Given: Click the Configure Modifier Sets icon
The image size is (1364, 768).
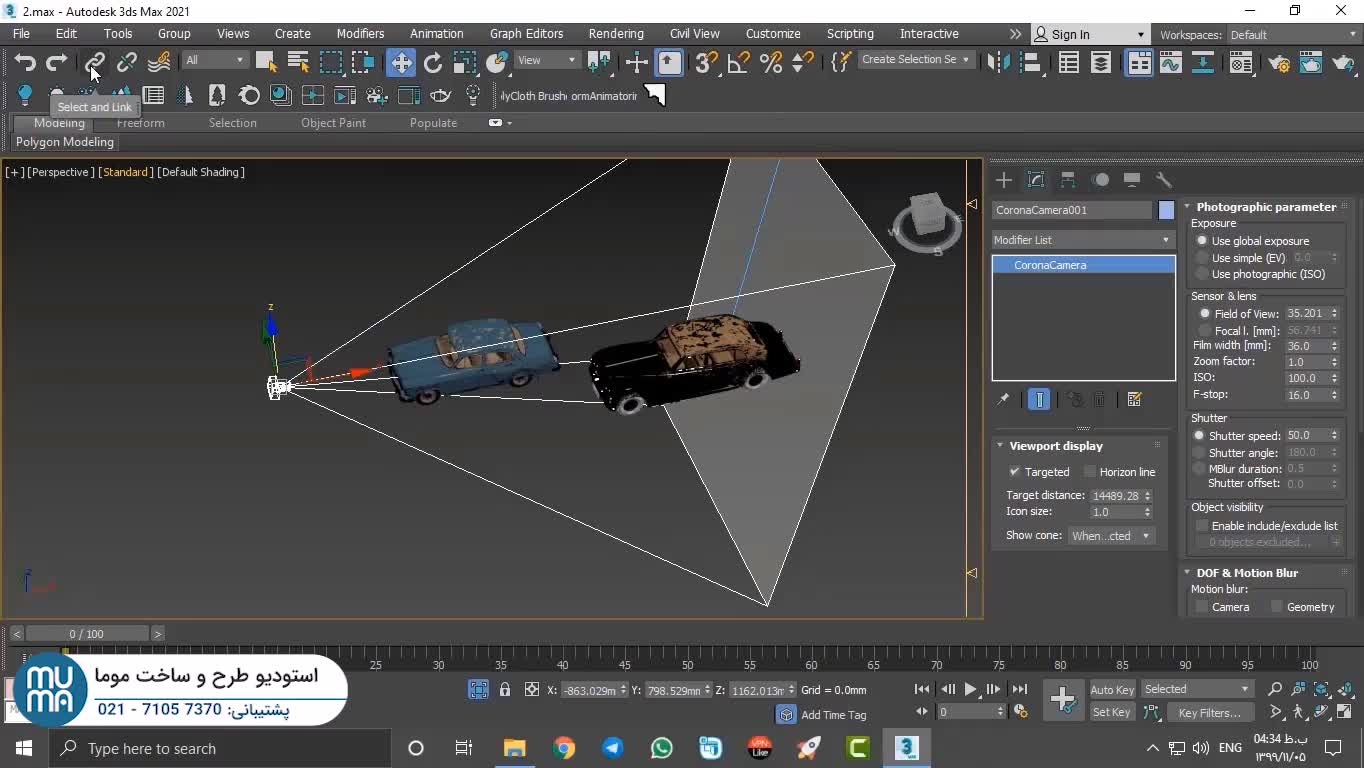Looking at the screenshot, I should click(1134, 400).
